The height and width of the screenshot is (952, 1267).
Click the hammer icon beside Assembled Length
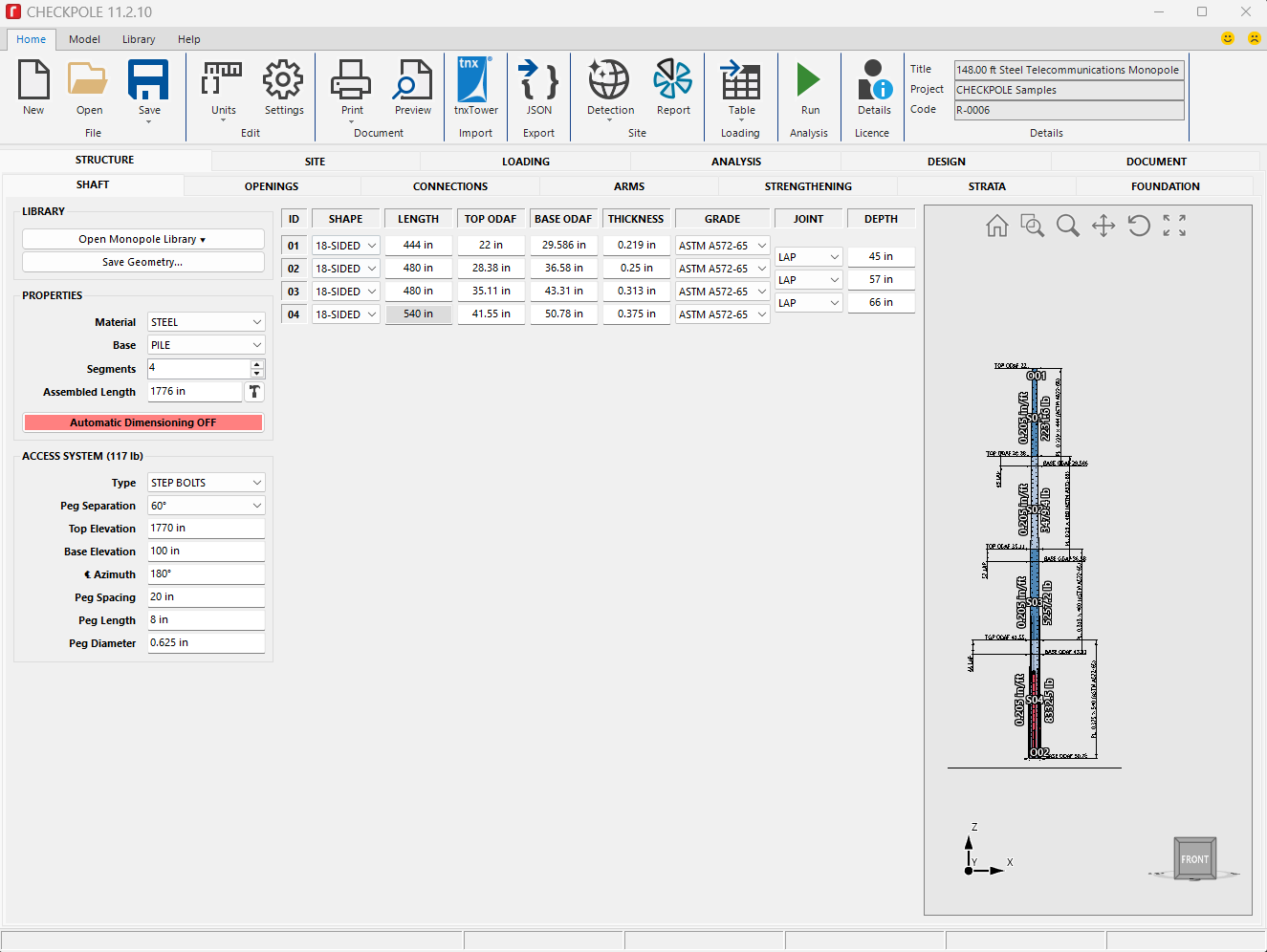254,392
